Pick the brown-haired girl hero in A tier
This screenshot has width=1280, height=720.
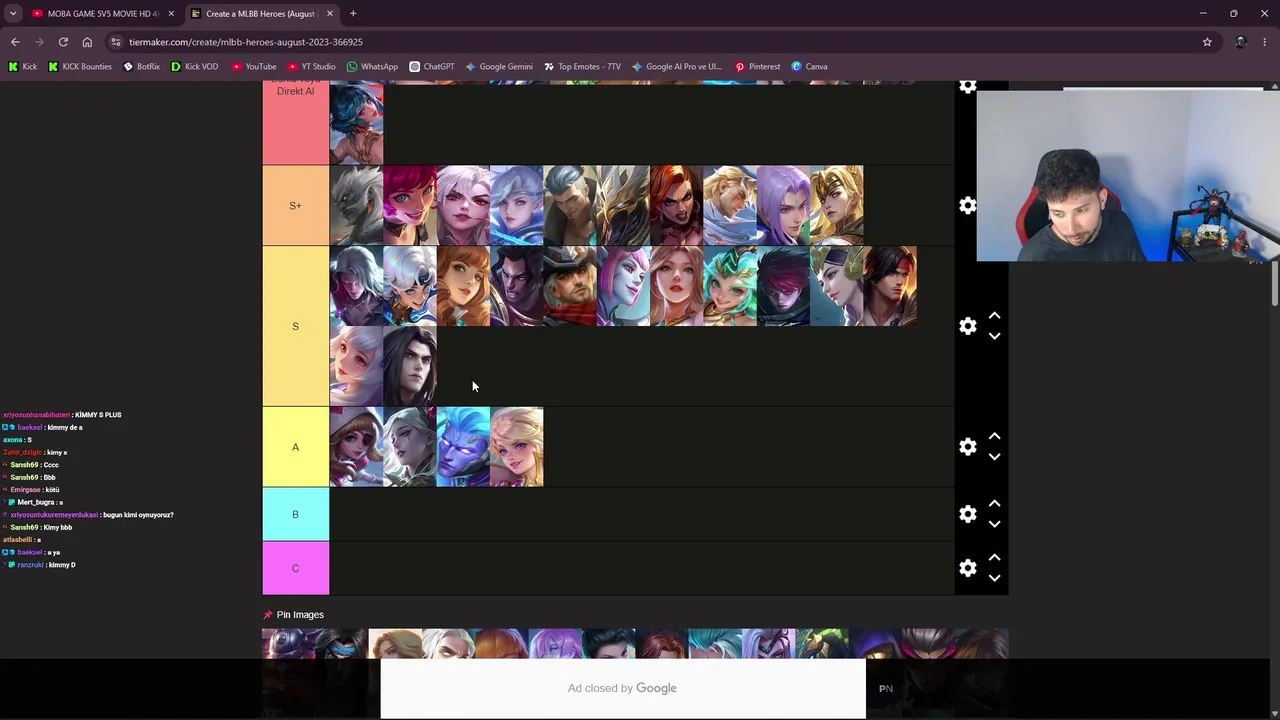point(356,447)
